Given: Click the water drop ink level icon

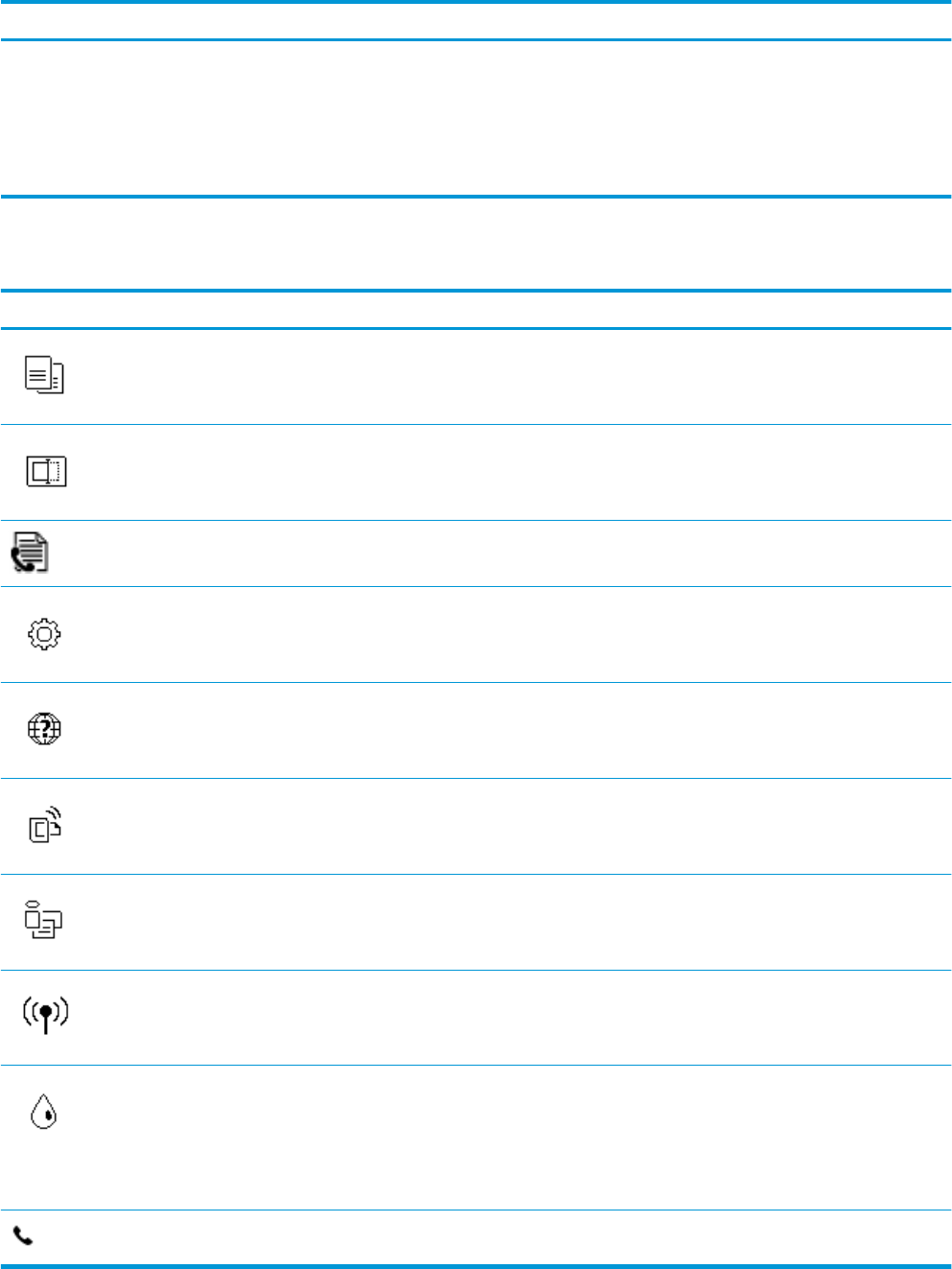Looking at the screenshot, I should pos(44,1112).
